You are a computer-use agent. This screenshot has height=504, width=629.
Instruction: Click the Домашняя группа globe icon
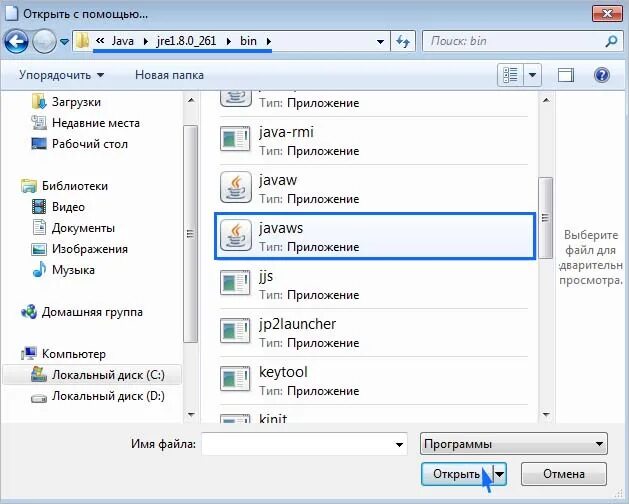tap(29, 312)
